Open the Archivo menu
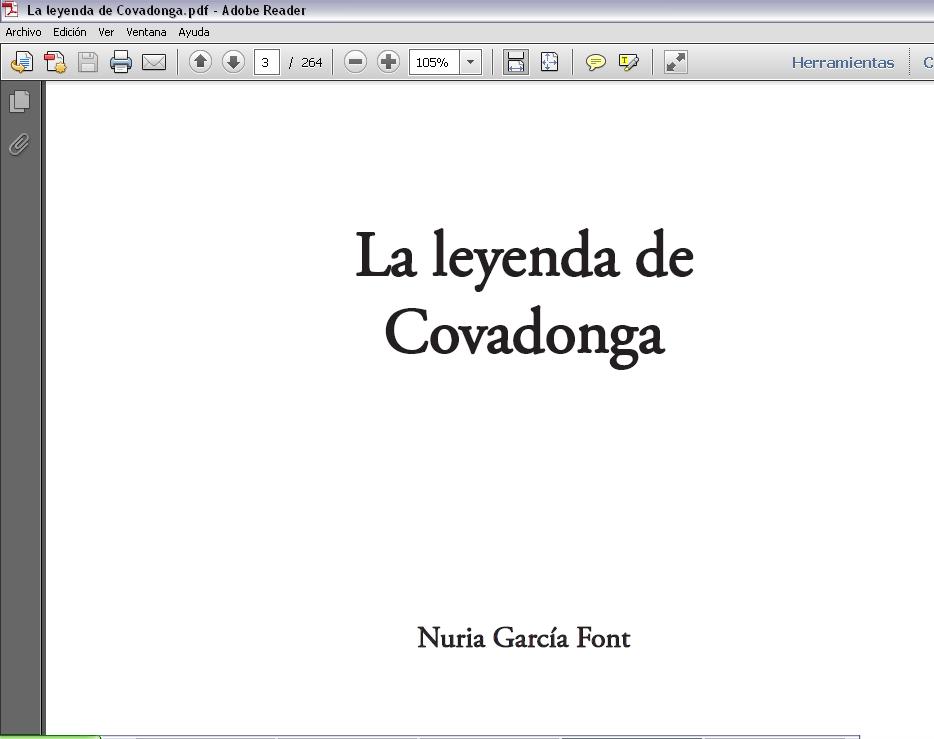Image resolution: width=934 pixels, height=739 pixels. coord(23,32)
